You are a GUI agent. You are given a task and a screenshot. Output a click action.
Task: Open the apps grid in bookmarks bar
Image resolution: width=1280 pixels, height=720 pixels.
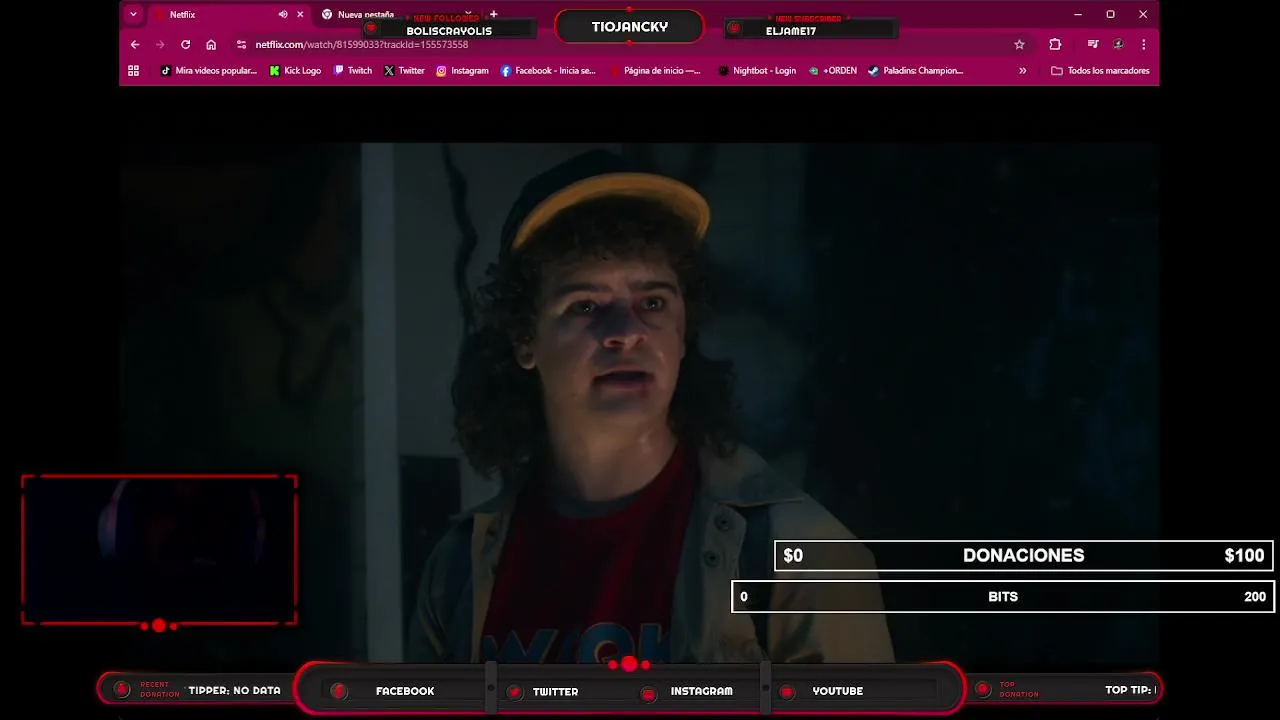tap(133, 71)
